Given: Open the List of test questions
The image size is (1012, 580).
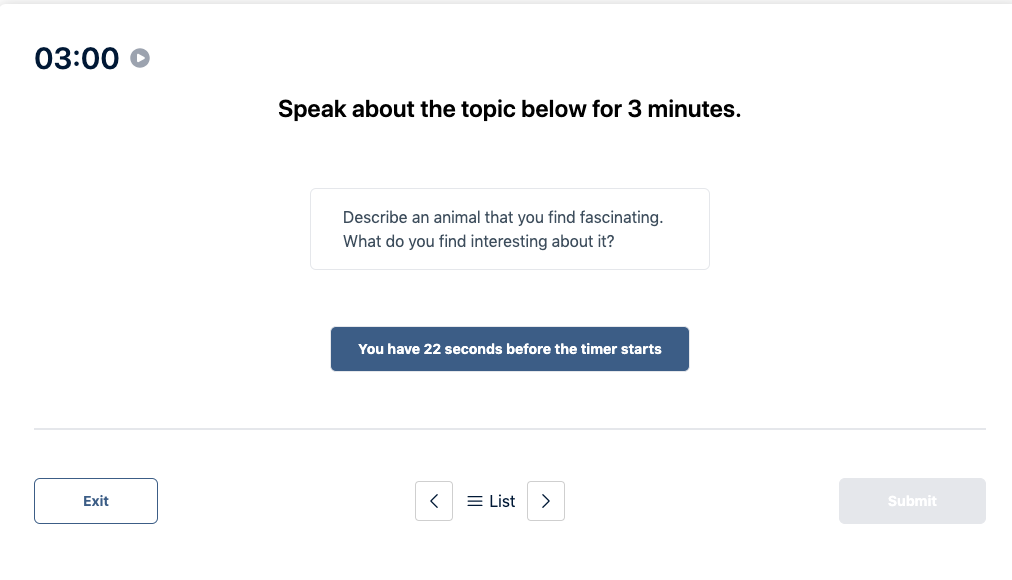Looking at the screenshot, I should 490,501.
